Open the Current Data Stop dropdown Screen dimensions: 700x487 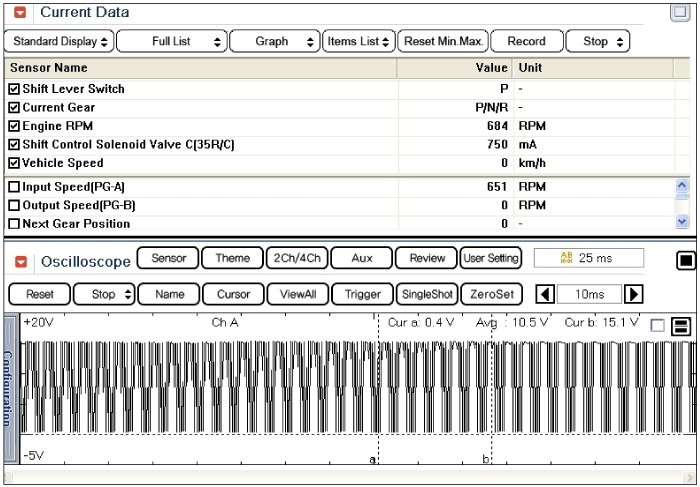tap(598, 42)
